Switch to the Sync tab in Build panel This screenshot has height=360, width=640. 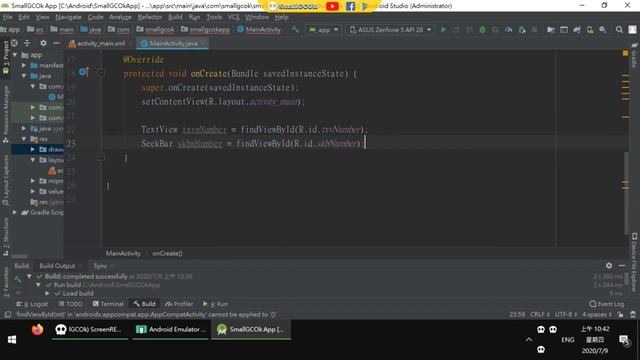(x=100, y=266)
